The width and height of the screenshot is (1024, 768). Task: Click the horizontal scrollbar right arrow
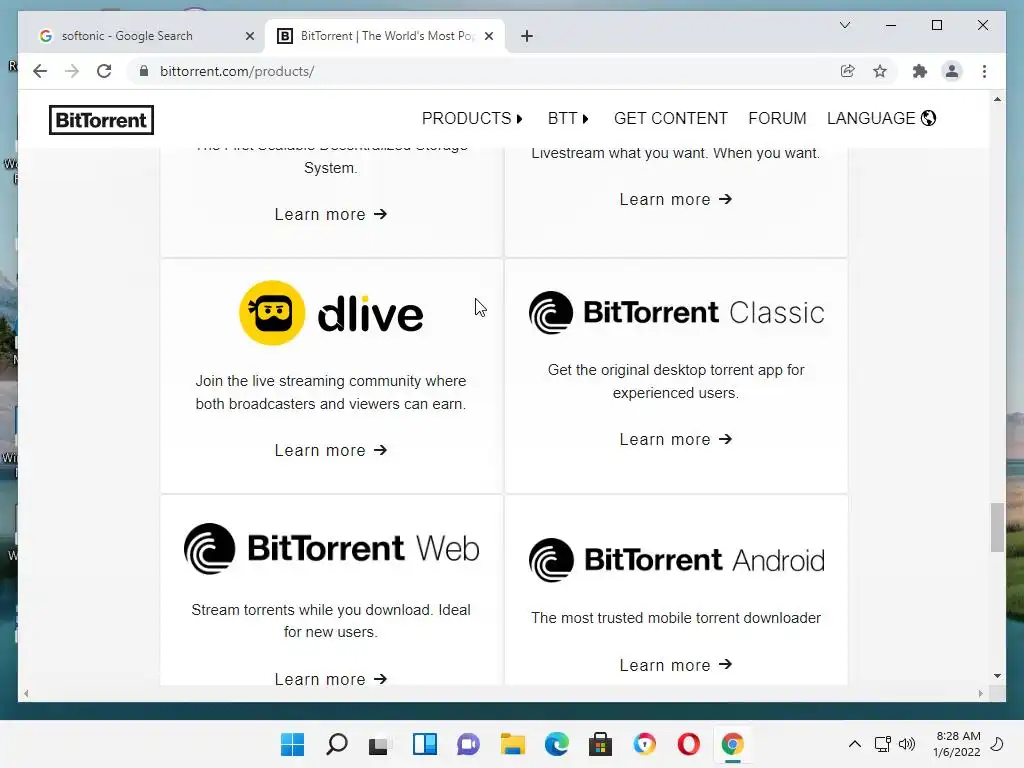981,694
